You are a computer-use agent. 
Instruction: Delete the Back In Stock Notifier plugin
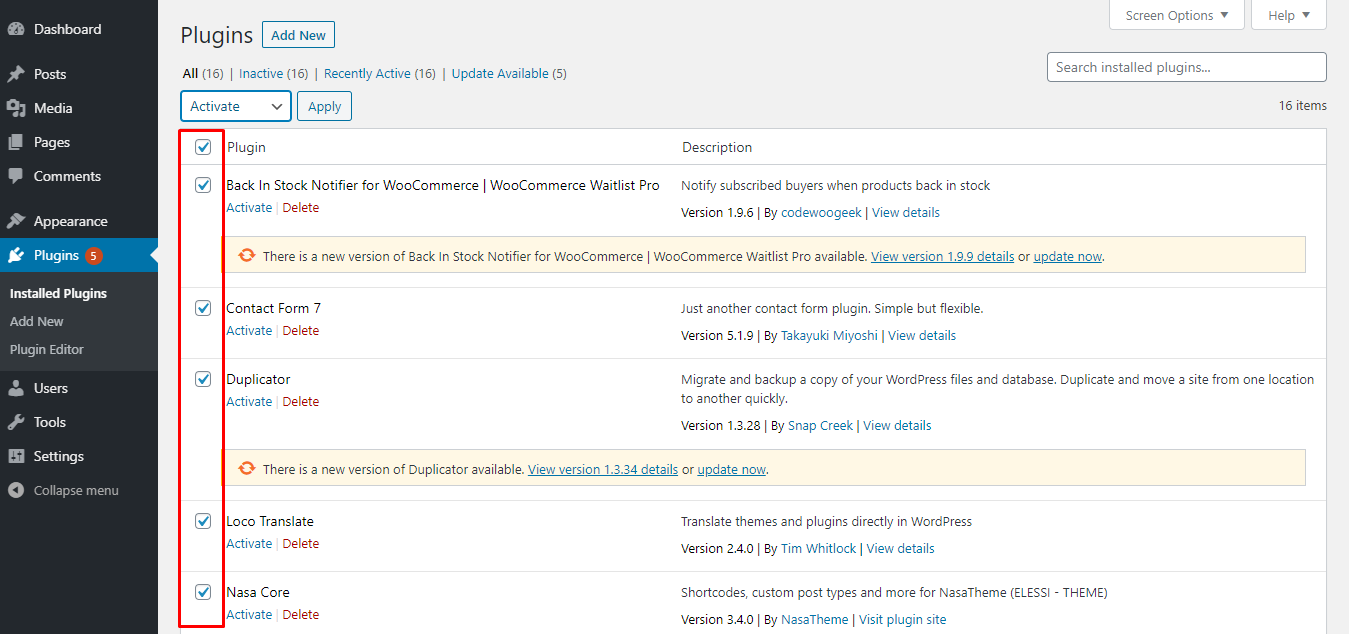(301, 207)
